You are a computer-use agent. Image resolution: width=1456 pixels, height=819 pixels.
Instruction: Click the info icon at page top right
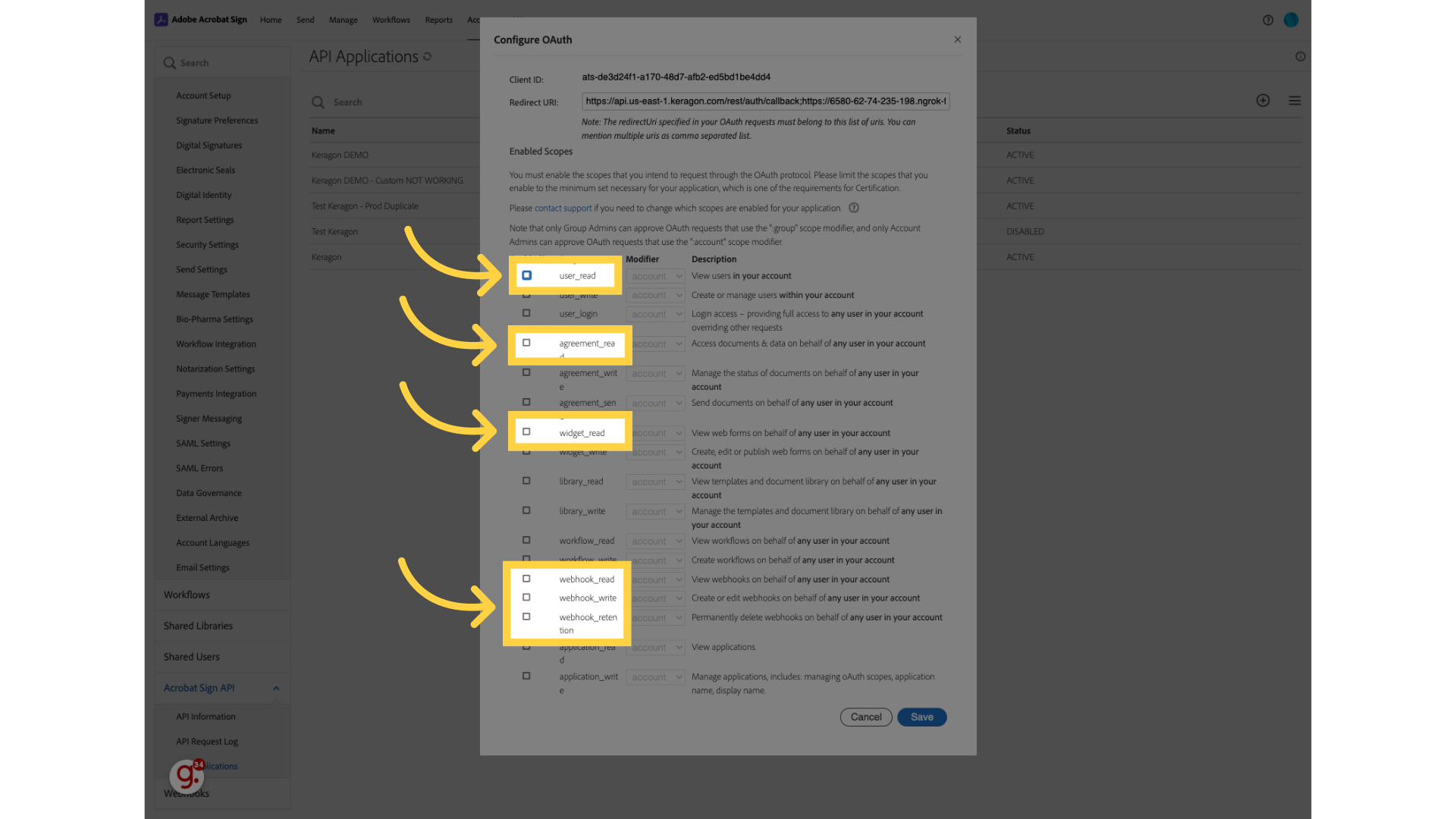click(x=1301, y=56)
